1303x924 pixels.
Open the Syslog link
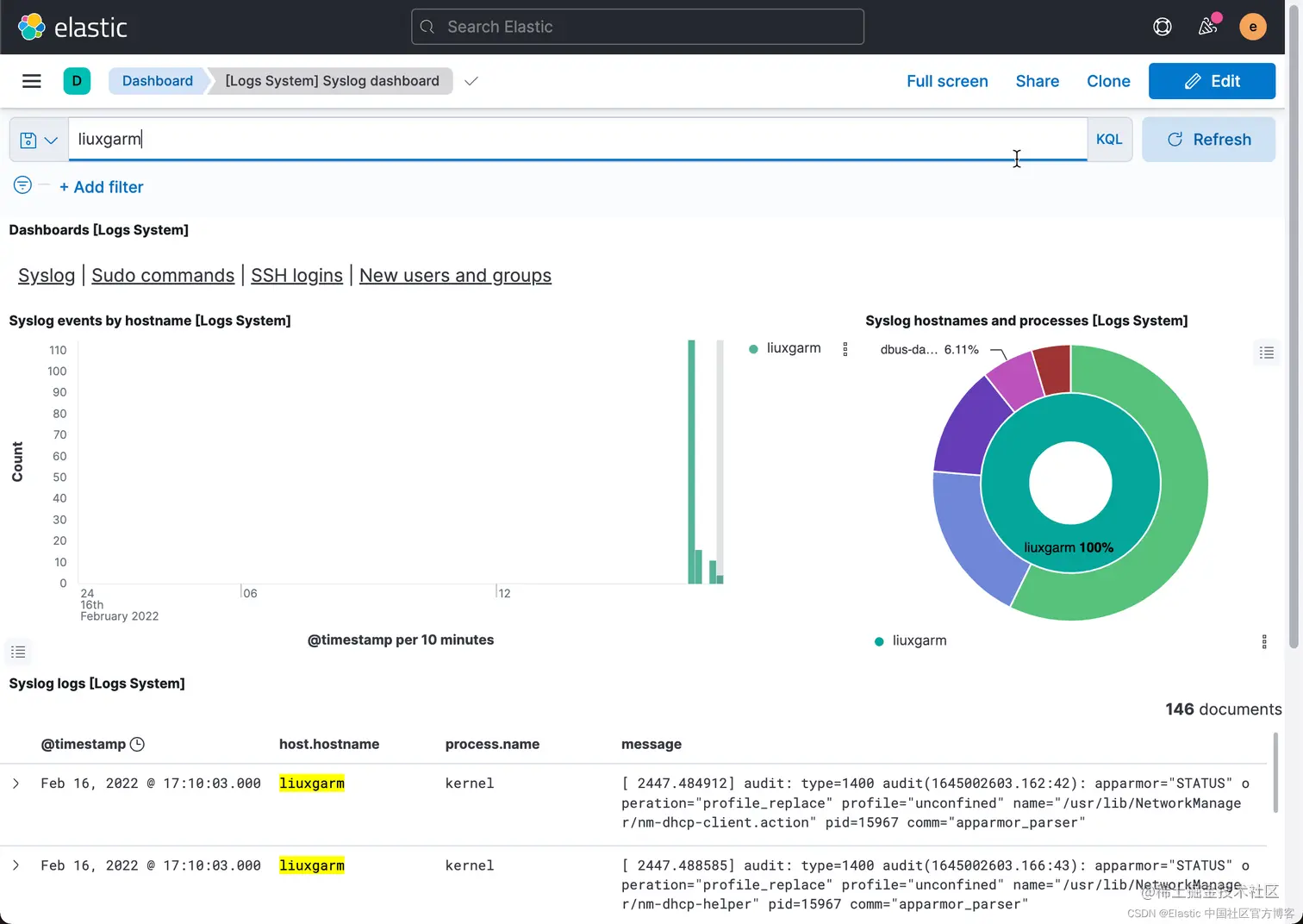47,275
